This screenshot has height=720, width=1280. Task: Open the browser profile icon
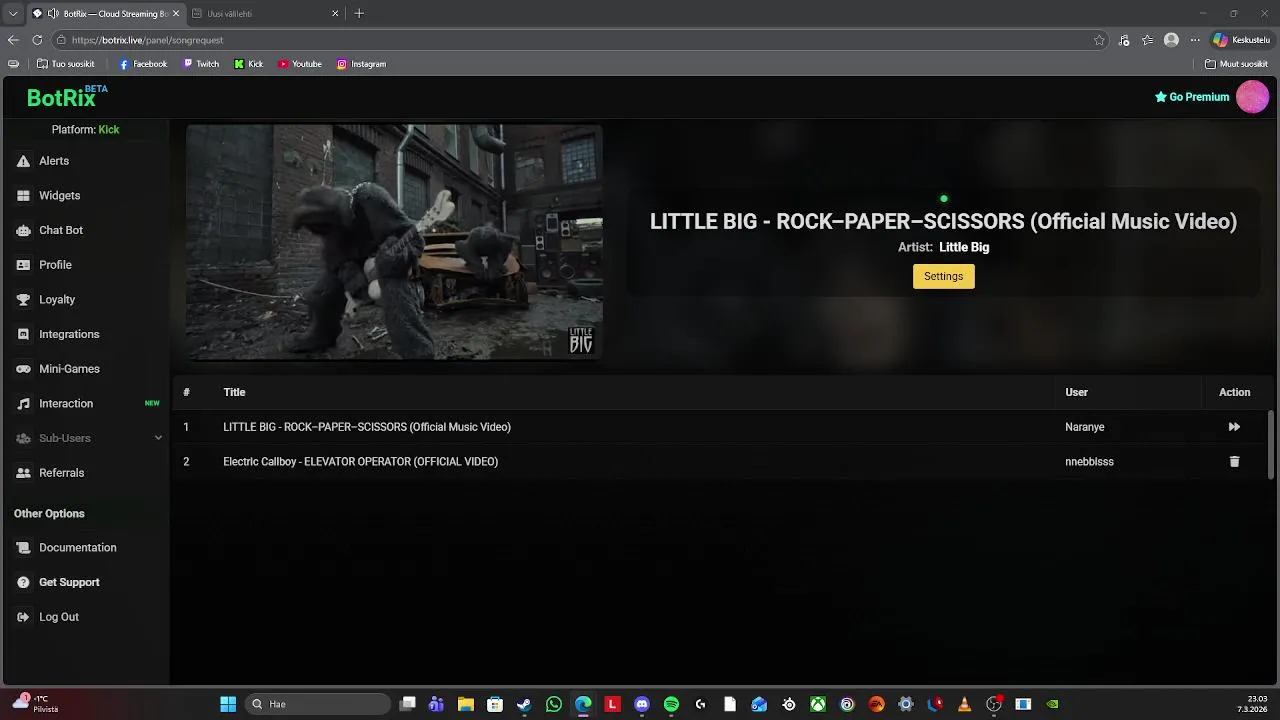click(1171, 40)
